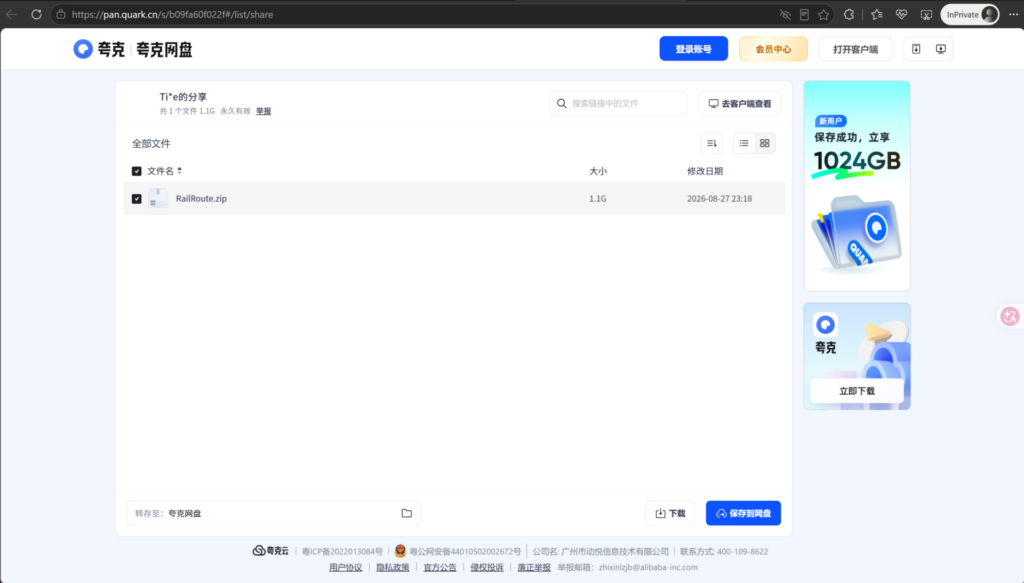Open the favorites list icon
The width and height of the screenshot is (1024, 583).
pyautogui.click(x=876, y=14)
